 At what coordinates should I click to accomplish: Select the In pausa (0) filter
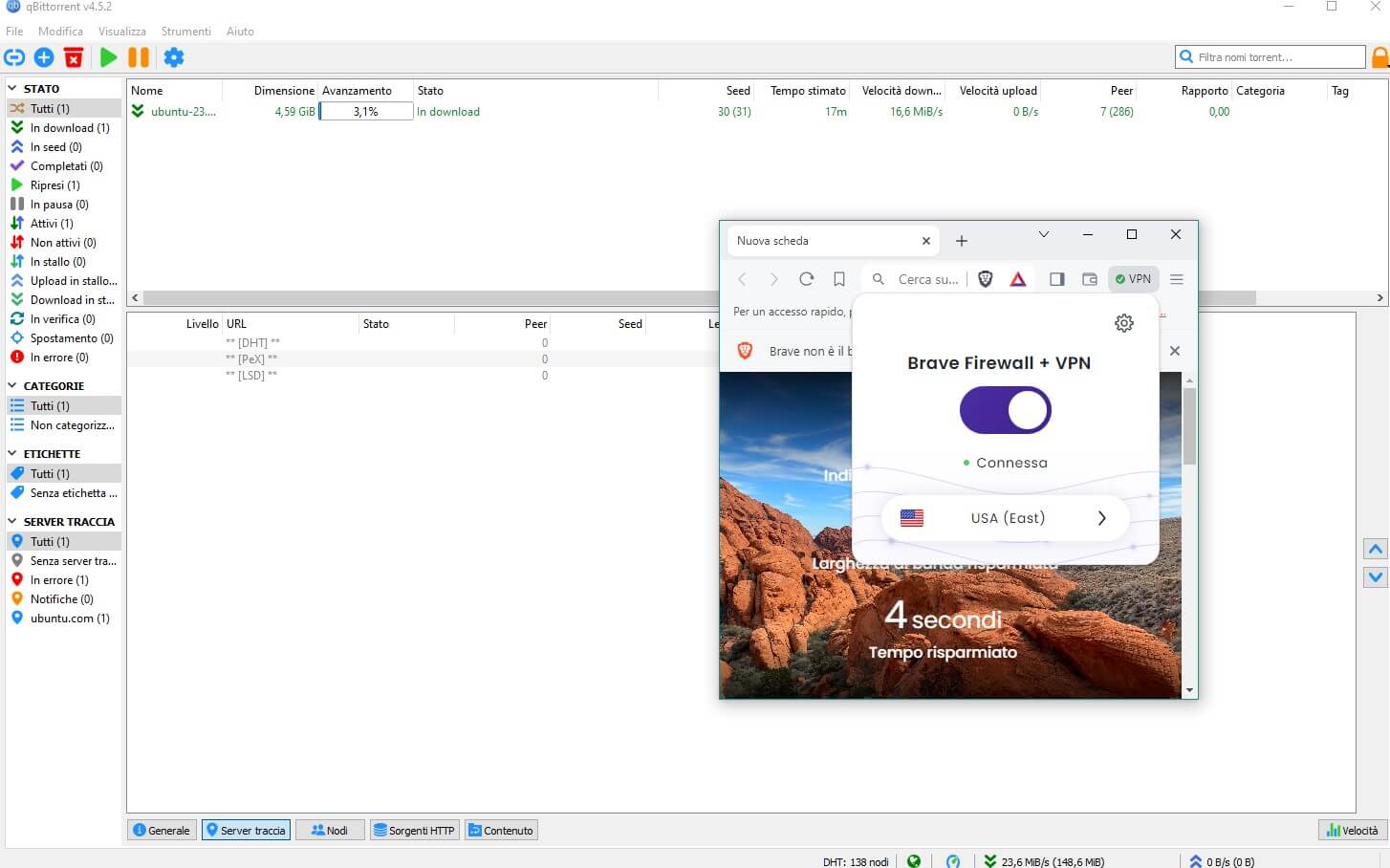coord(64,205)
